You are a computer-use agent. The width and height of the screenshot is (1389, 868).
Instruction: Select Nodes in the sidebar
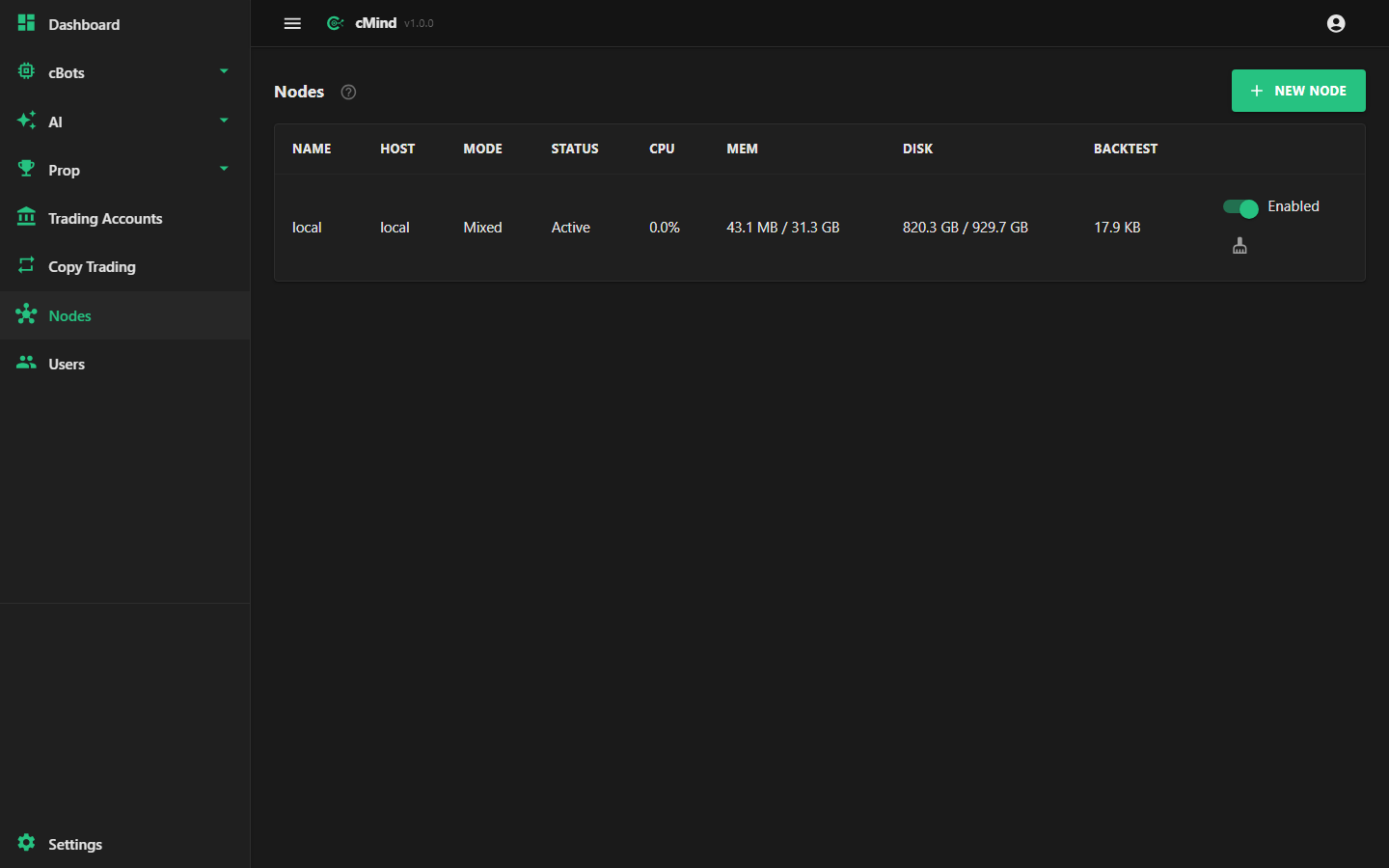pos(124,315)
